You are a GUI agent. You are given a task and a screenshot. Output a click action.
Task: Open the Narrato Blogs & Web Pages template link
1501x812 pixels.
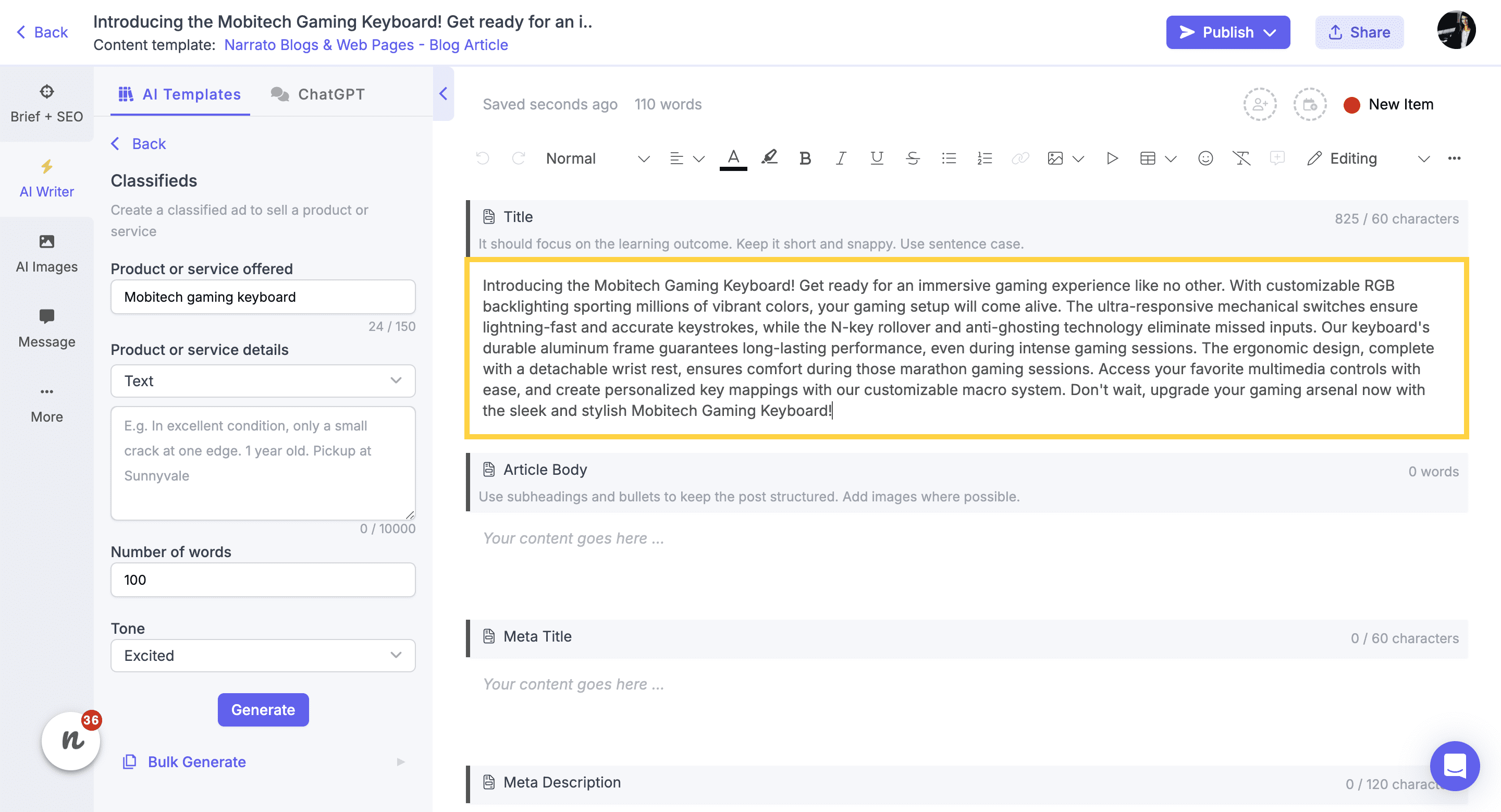click(x=366, y=45)
